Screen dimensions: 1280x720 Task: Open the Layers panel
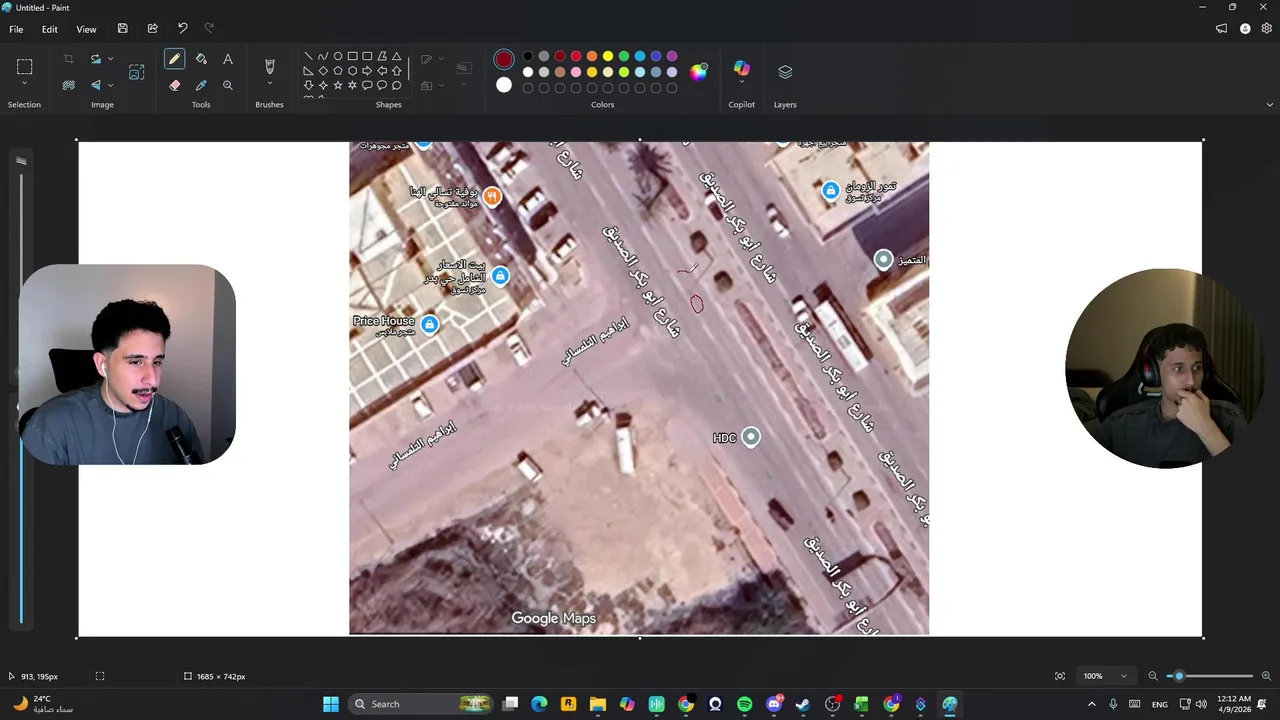[785, 72]
